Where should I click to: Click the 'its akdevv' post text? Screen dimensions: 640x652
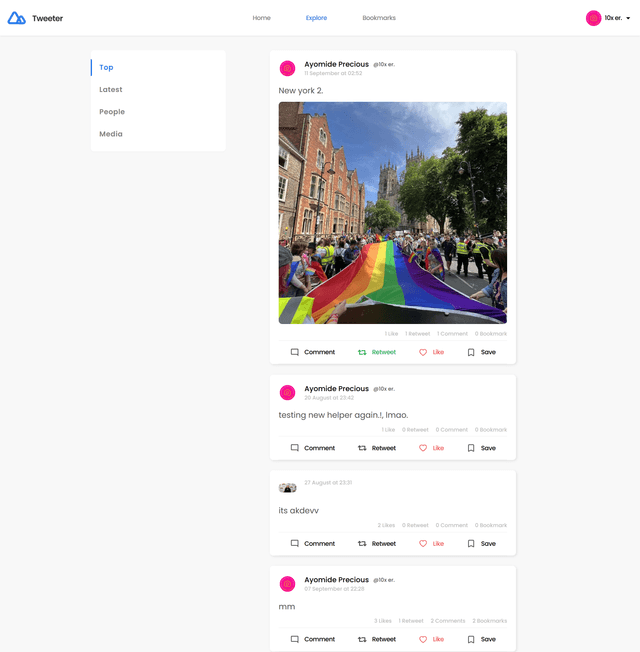tap(299, 511)
